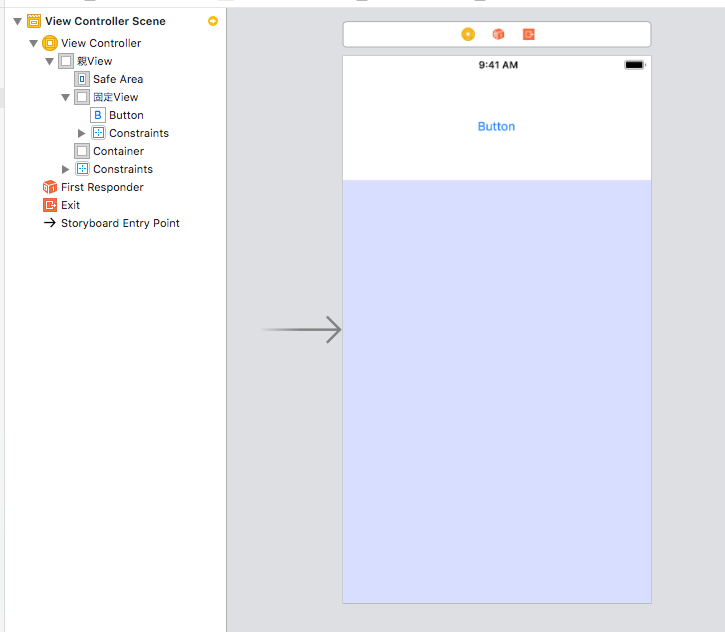The width and height of the screenshot is (725, 632).
Task: Click the yellow arrow beside View Controller Scene
Action: 213,21
